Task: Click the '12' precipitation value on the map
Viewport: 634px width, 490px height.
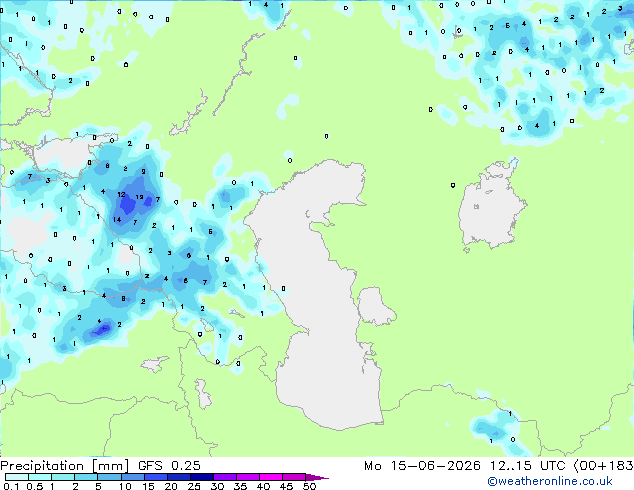Action: [121, 194]
